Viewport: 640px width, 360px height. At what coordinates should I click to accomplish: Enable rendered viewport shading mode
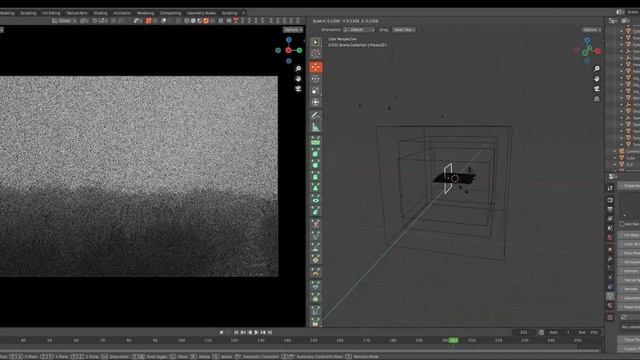click(x=206, y=20)
